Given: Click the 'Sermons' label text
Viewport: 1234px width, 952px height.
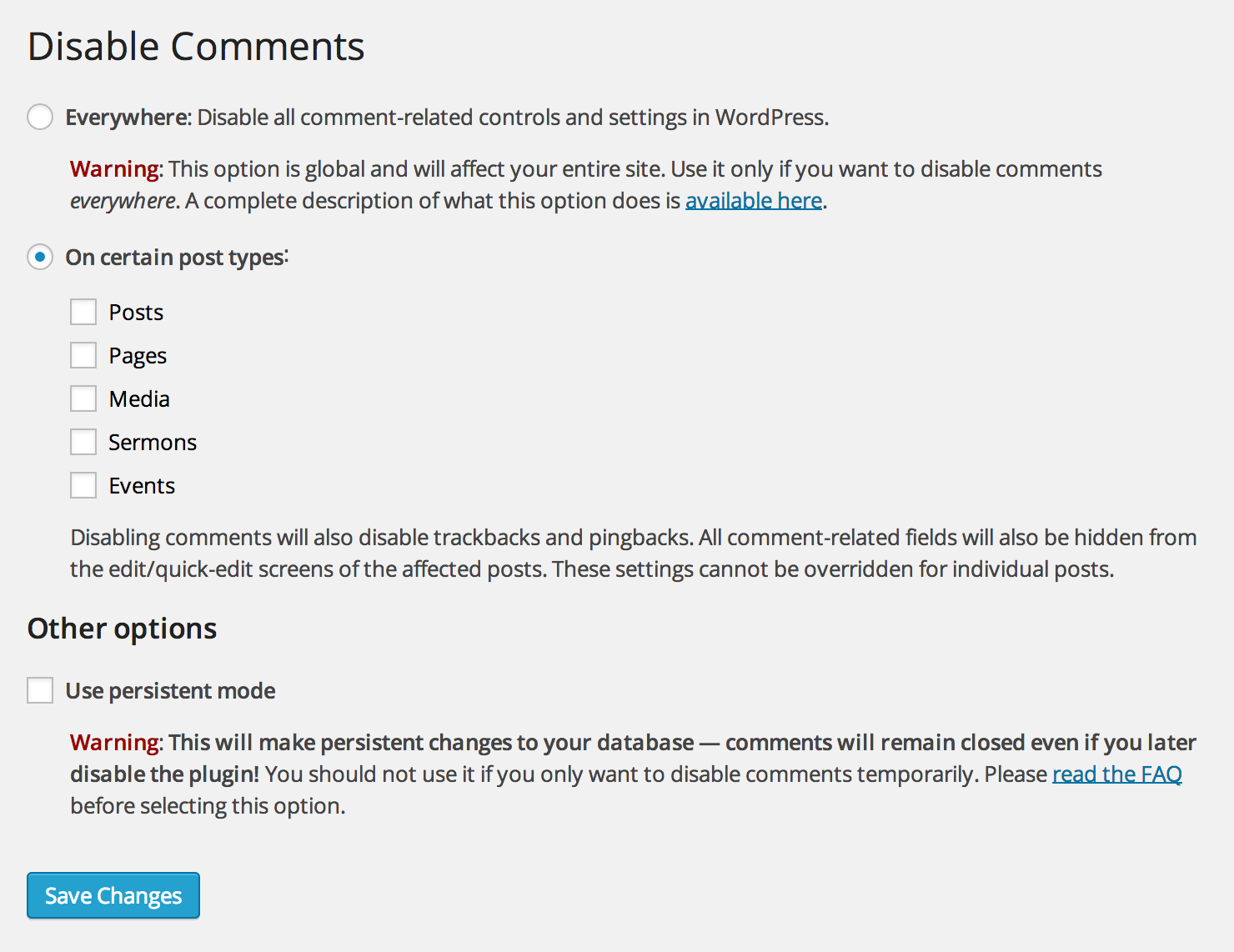Looking at the screenshot, I should (153, 443).
